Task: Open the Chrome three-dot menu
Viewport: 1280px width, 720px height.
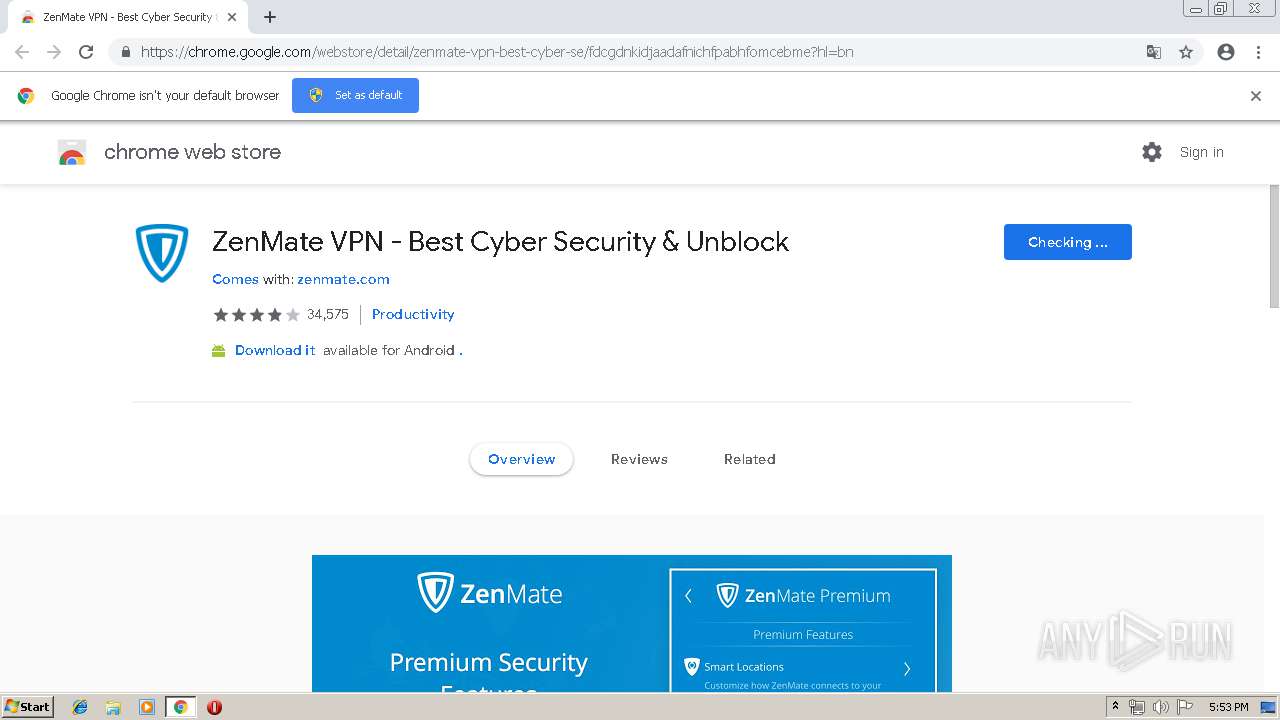Action: coord(1258,52)
